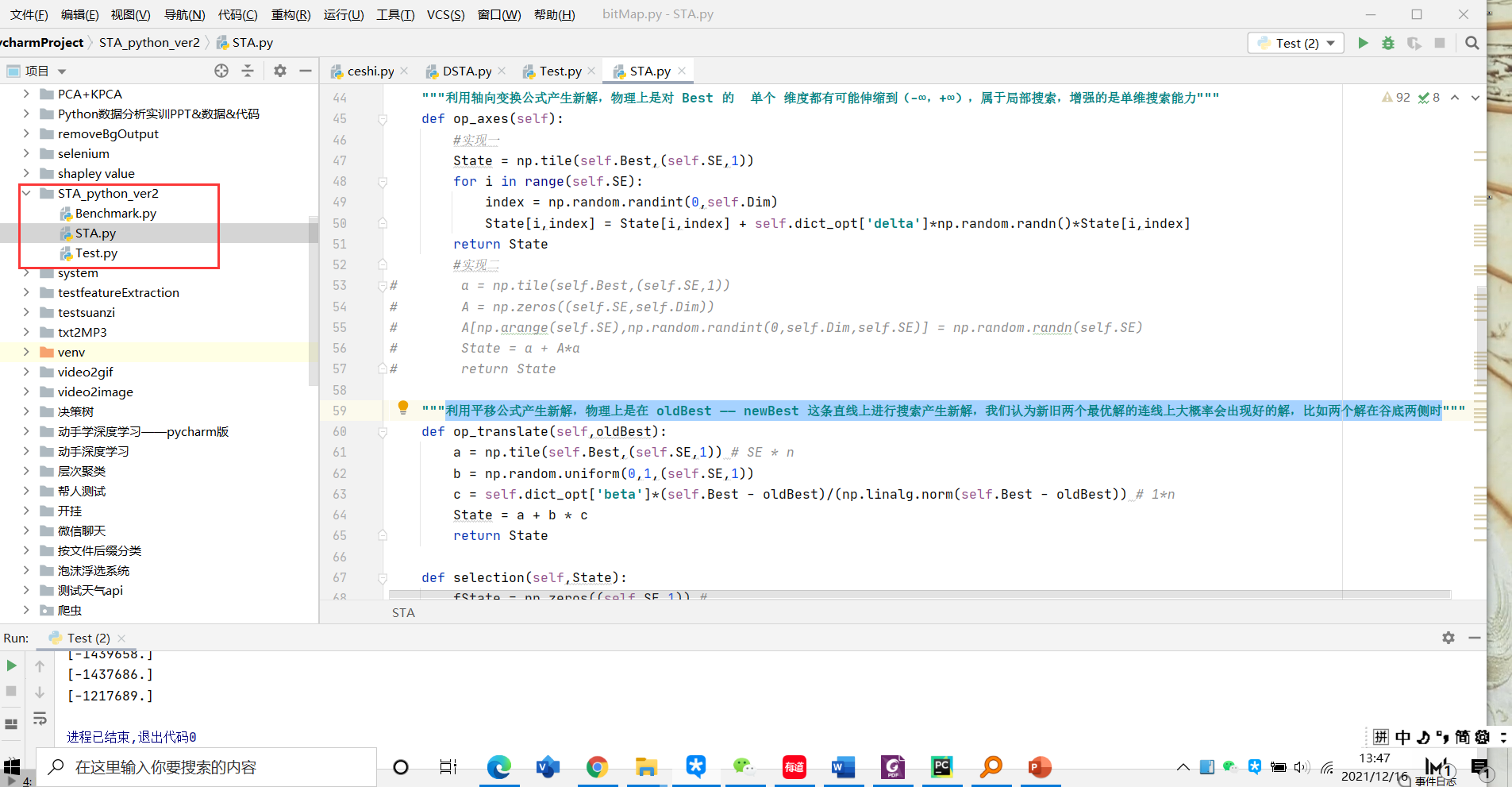Click project panel vertical scrollbar
The image size is (1512, 787).
pos(314,302)
